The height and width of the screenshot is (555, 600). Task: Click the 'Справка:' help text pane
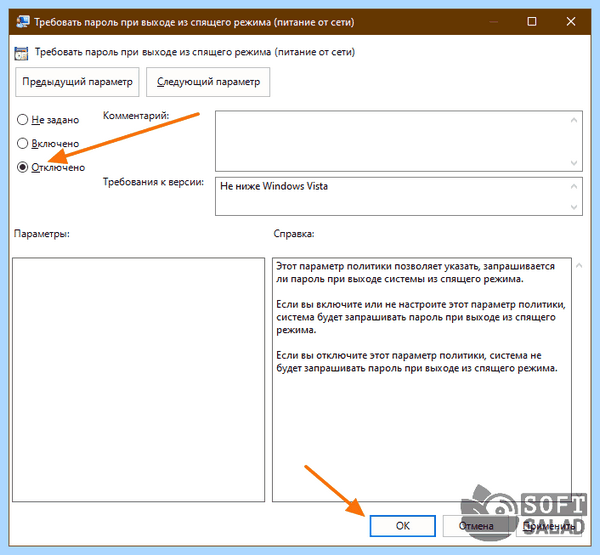coord(422,379)
